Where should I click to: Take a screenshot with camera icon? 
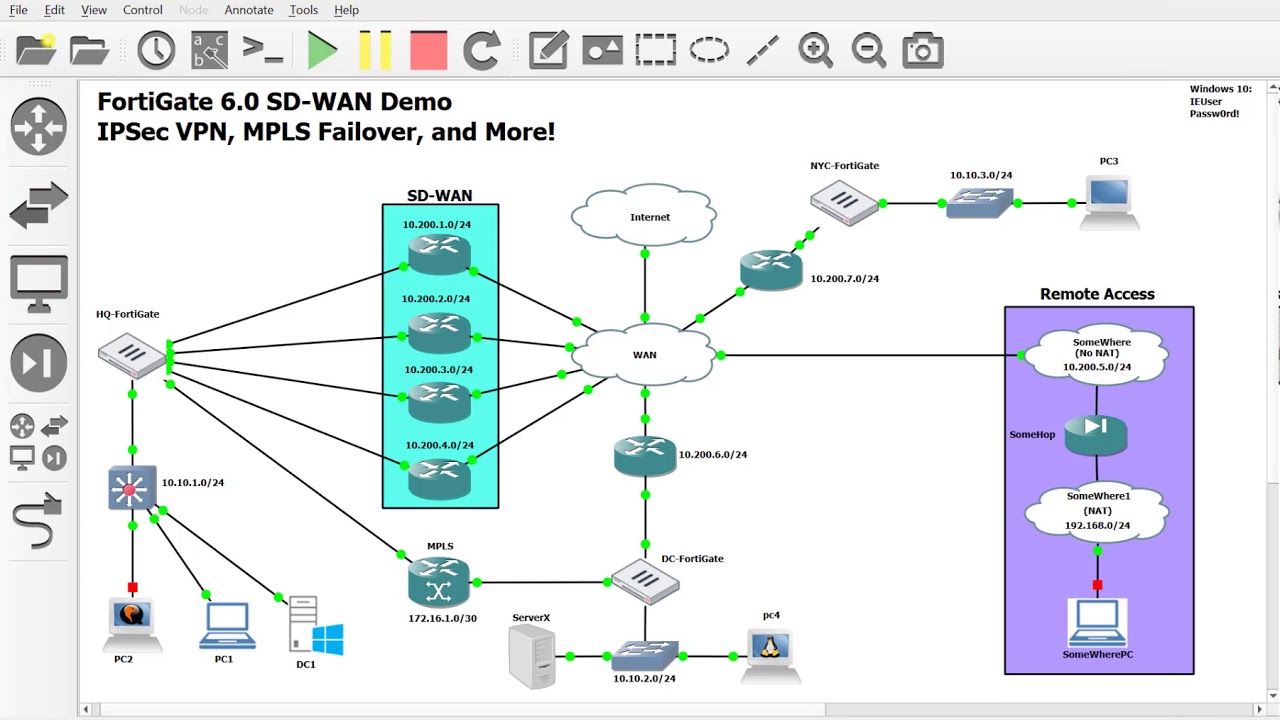(922, 50)
